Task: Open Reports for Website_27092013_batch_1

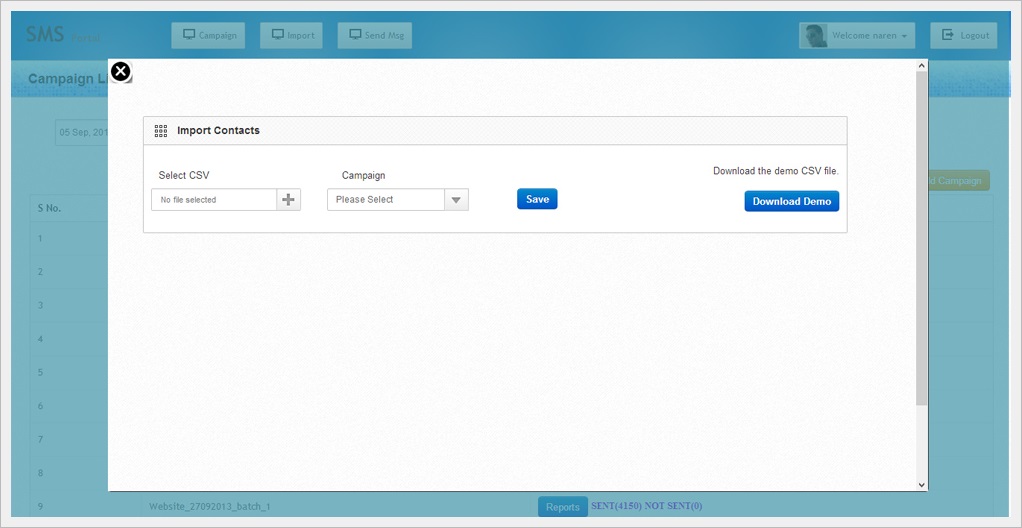Action: 562,507
